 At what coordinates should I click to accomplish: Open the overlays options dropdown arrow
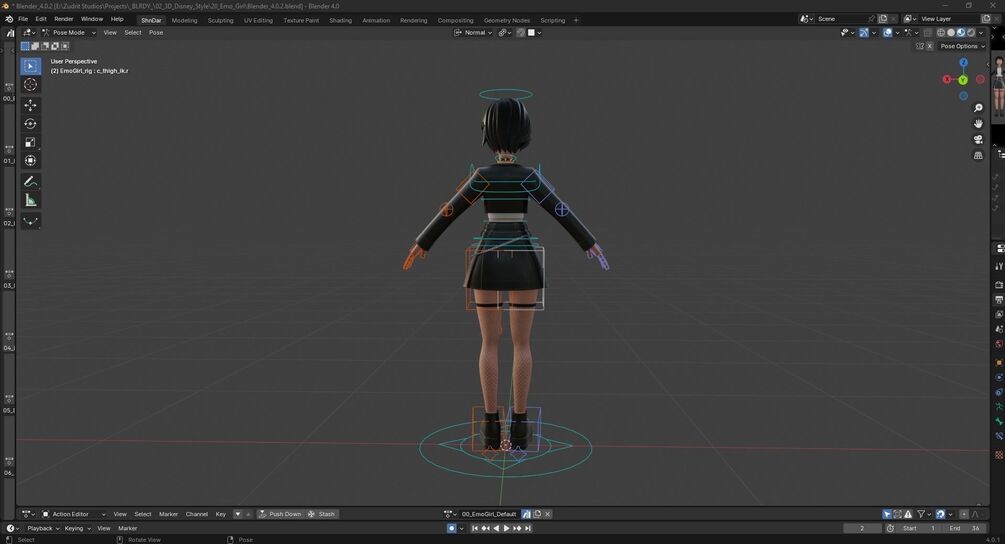897,33
